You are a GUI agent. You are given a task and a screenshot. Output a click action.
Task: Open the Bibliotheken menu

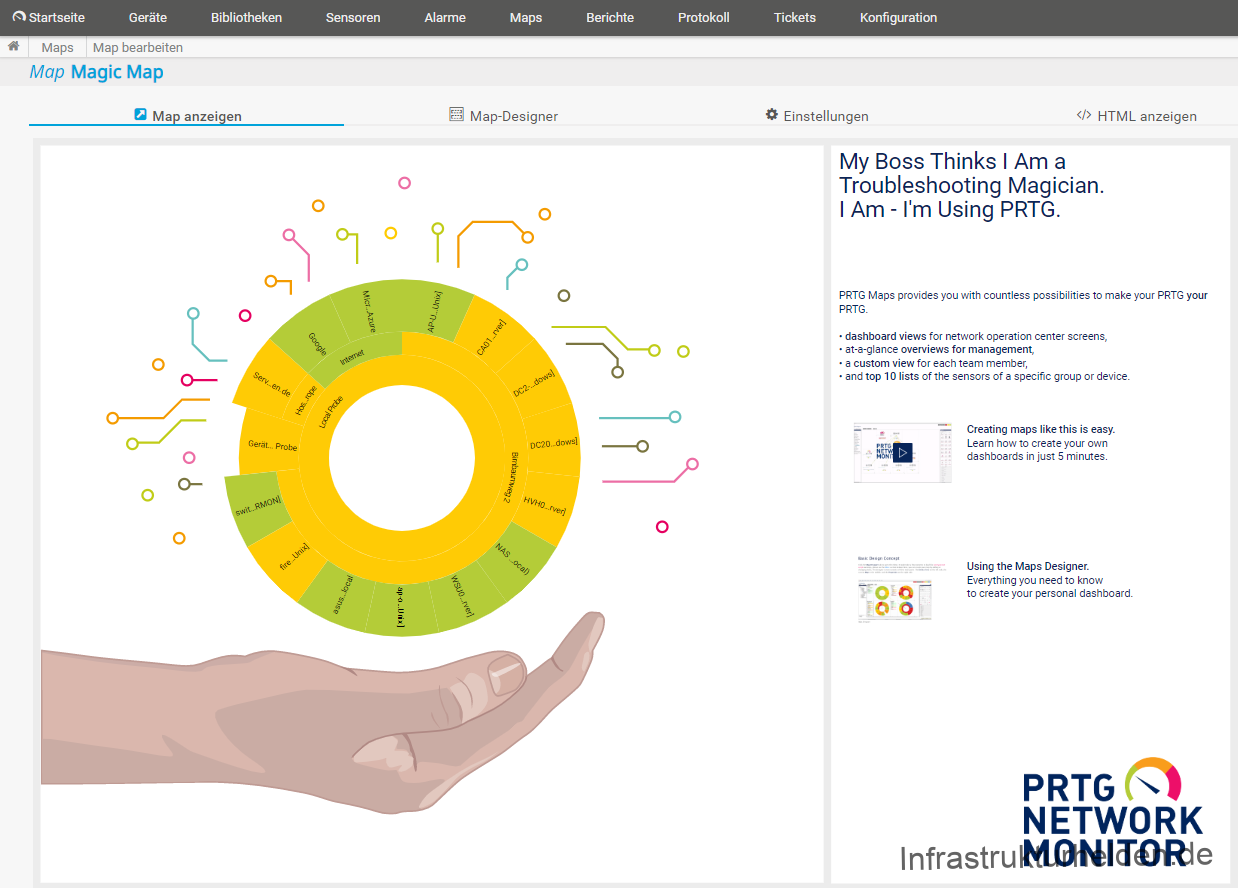tap(247, 18)
